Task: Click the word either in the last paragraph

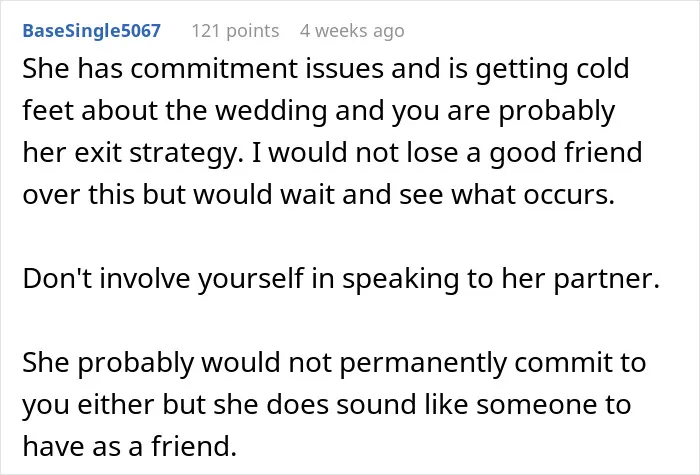Action: click(x=116, y=405)
